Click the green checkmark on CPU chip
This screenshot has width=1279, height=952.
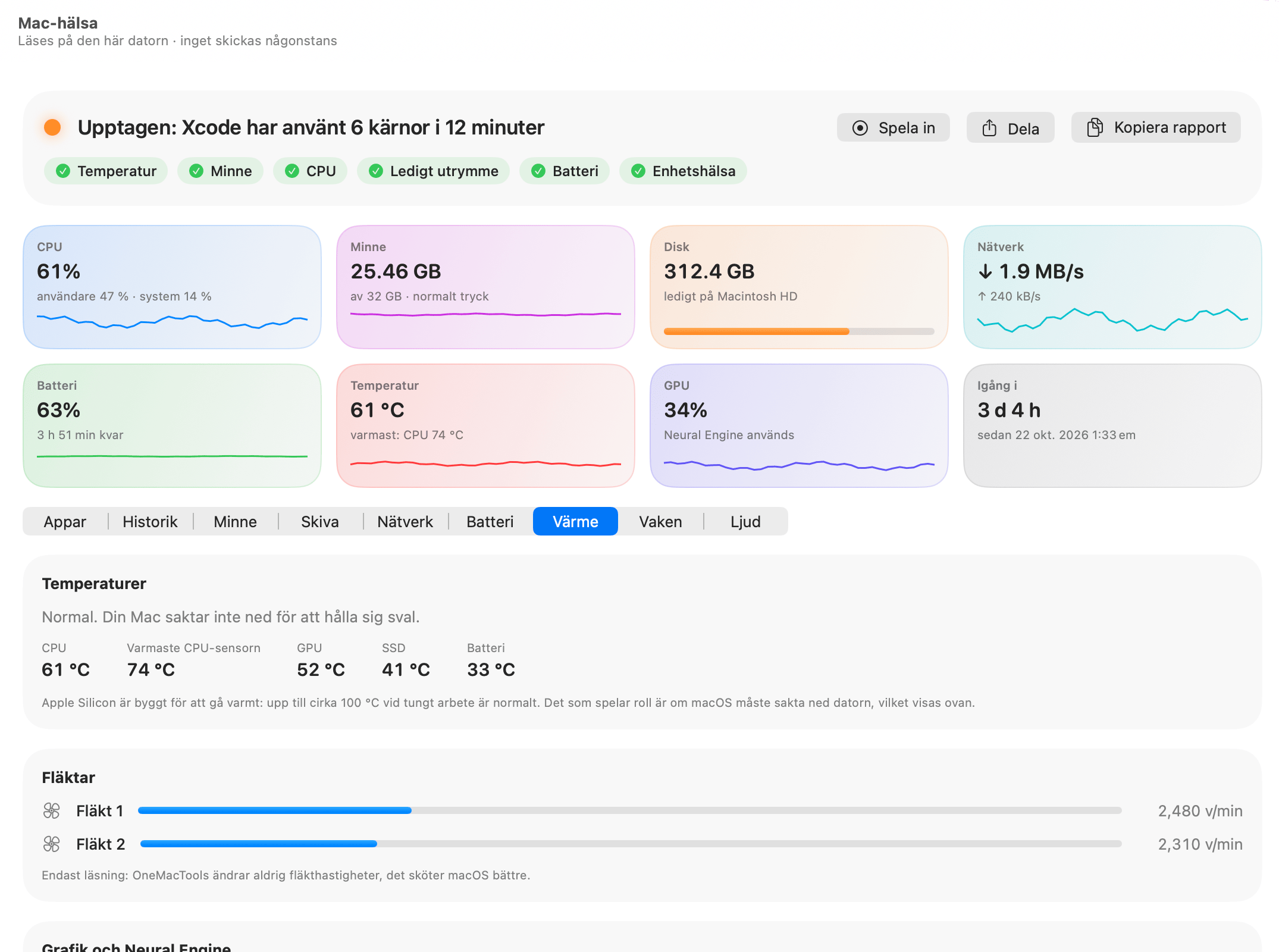(292, 171)
